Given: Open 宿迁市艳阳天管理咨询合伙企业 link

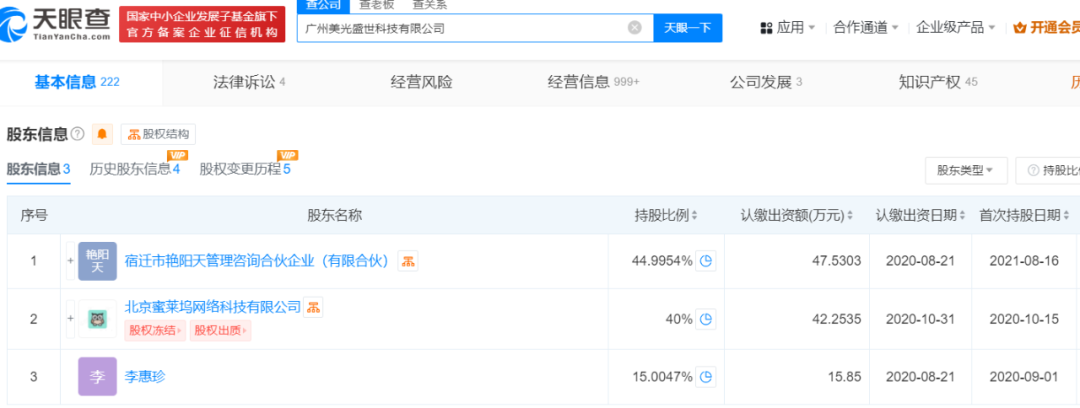Looking at the screenshot, I should (258, 261).
